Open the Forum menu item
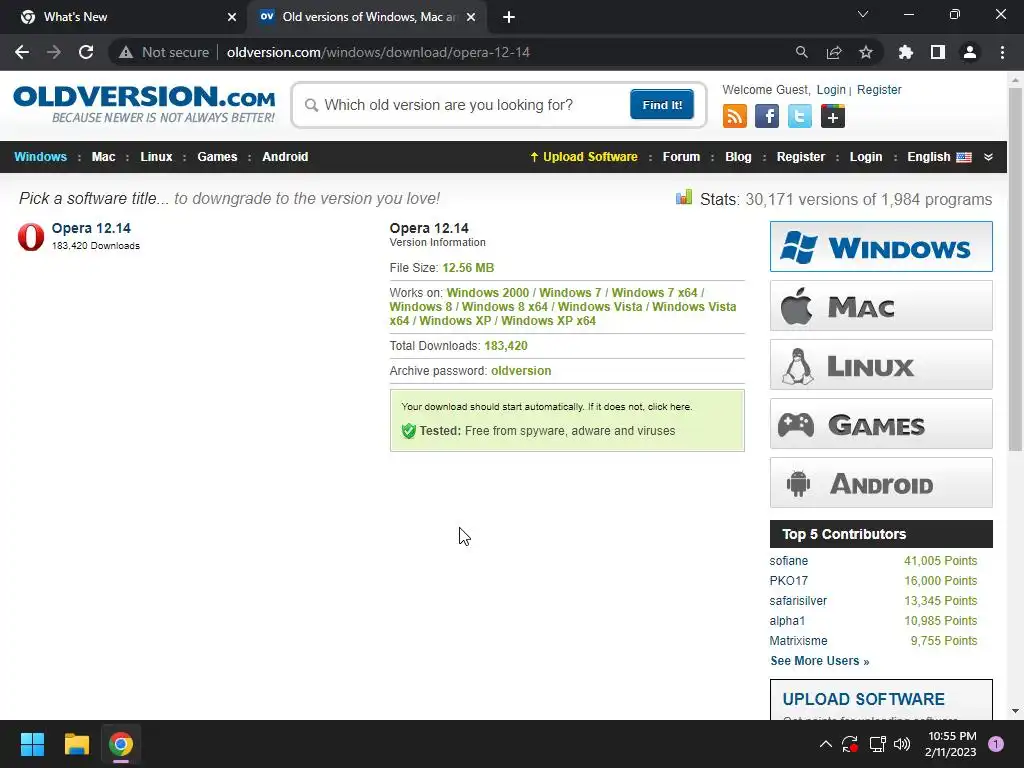 [681, 157]
